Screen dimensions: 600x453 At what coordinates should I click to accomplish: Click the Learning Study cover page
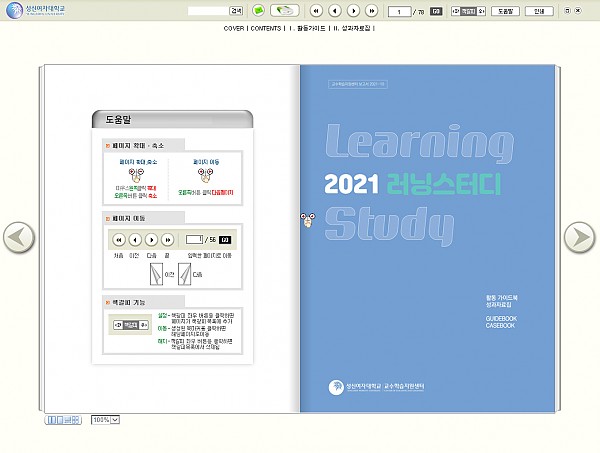[427, 239]
